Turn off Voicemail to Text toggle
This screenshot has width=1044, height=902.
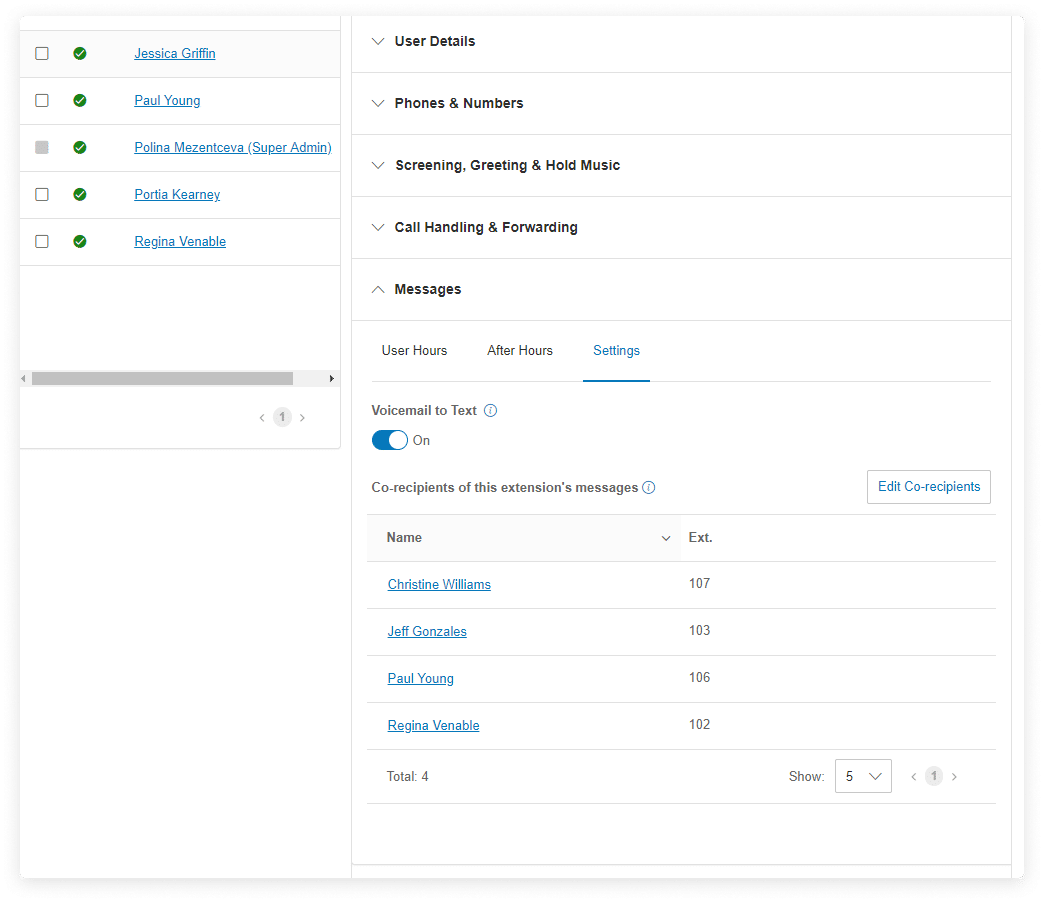pyautogui.click(x=390, y=441)
